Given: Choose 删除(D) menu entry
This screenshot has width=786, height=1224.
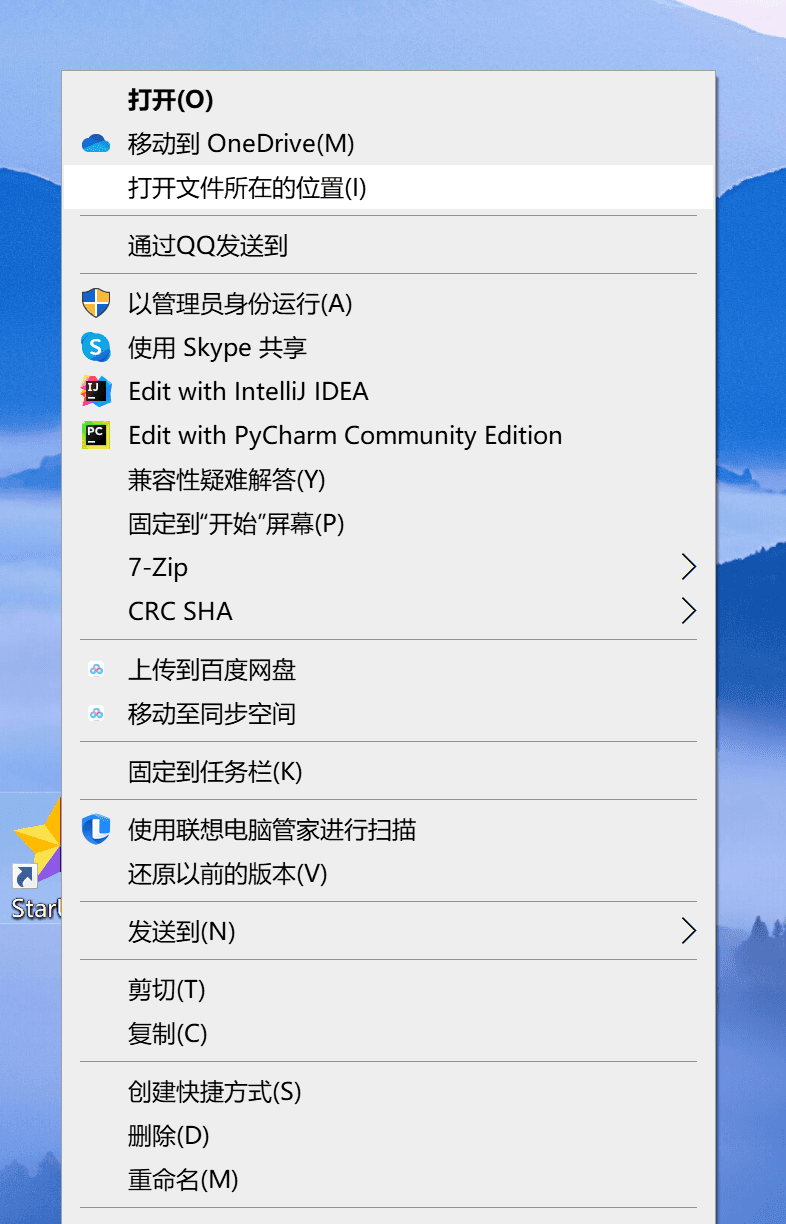Looking at the screenshot, I should (x=390, y=1135).
